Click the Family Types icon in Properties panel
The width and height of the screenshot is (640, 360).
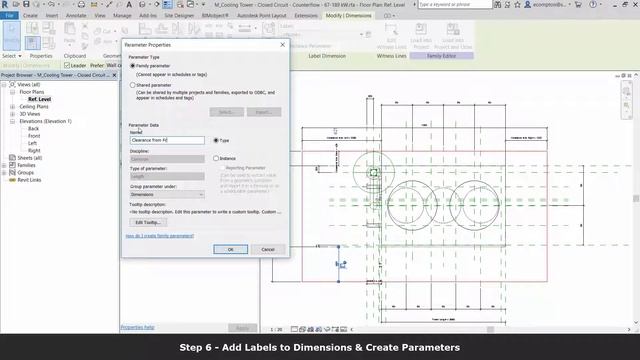click(49, 43)
